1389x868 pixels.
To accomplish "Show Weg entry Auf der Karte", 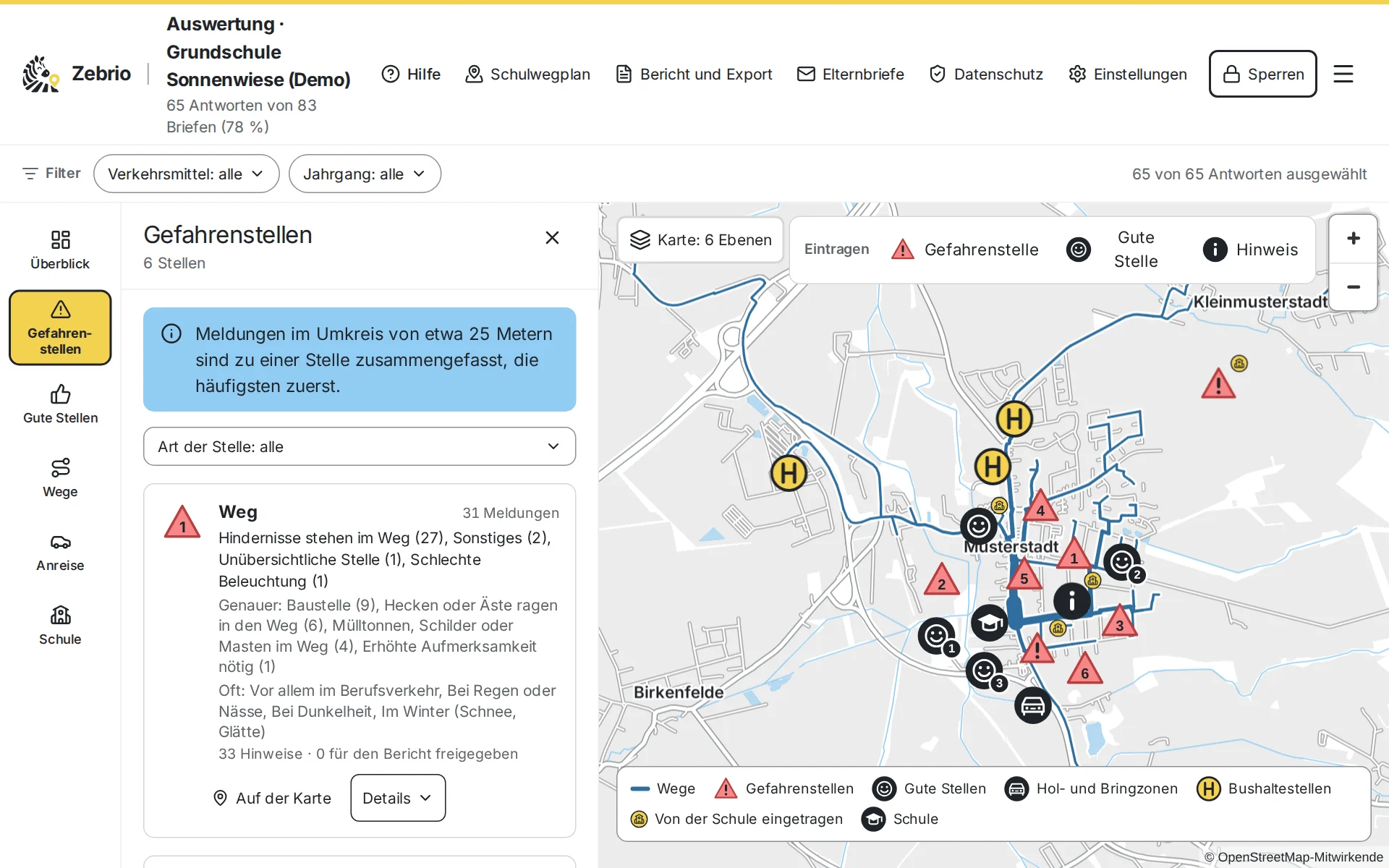I will coord(272,798).
